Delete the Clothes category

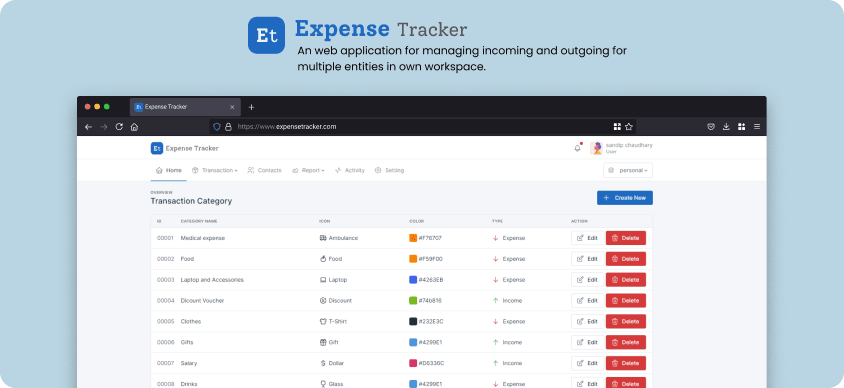[x=625, y=321]
